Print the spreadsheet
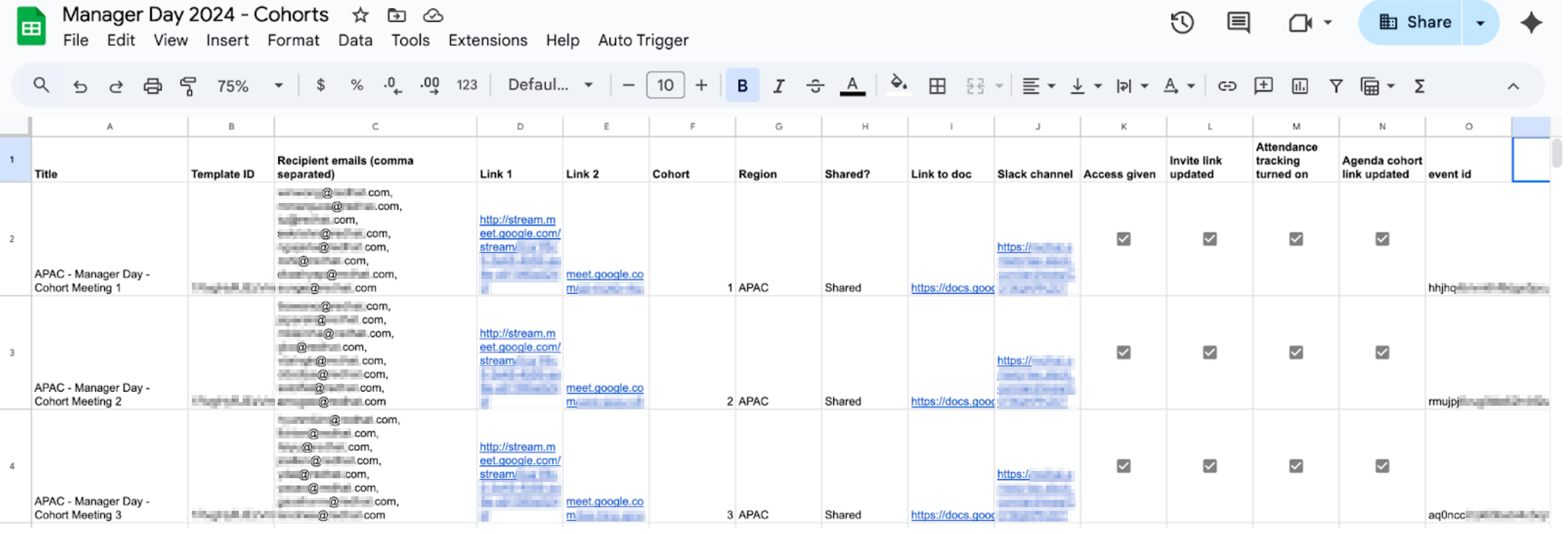Image resolution: width=1568 pixels, height=534 pixels. tap(152, 86)
